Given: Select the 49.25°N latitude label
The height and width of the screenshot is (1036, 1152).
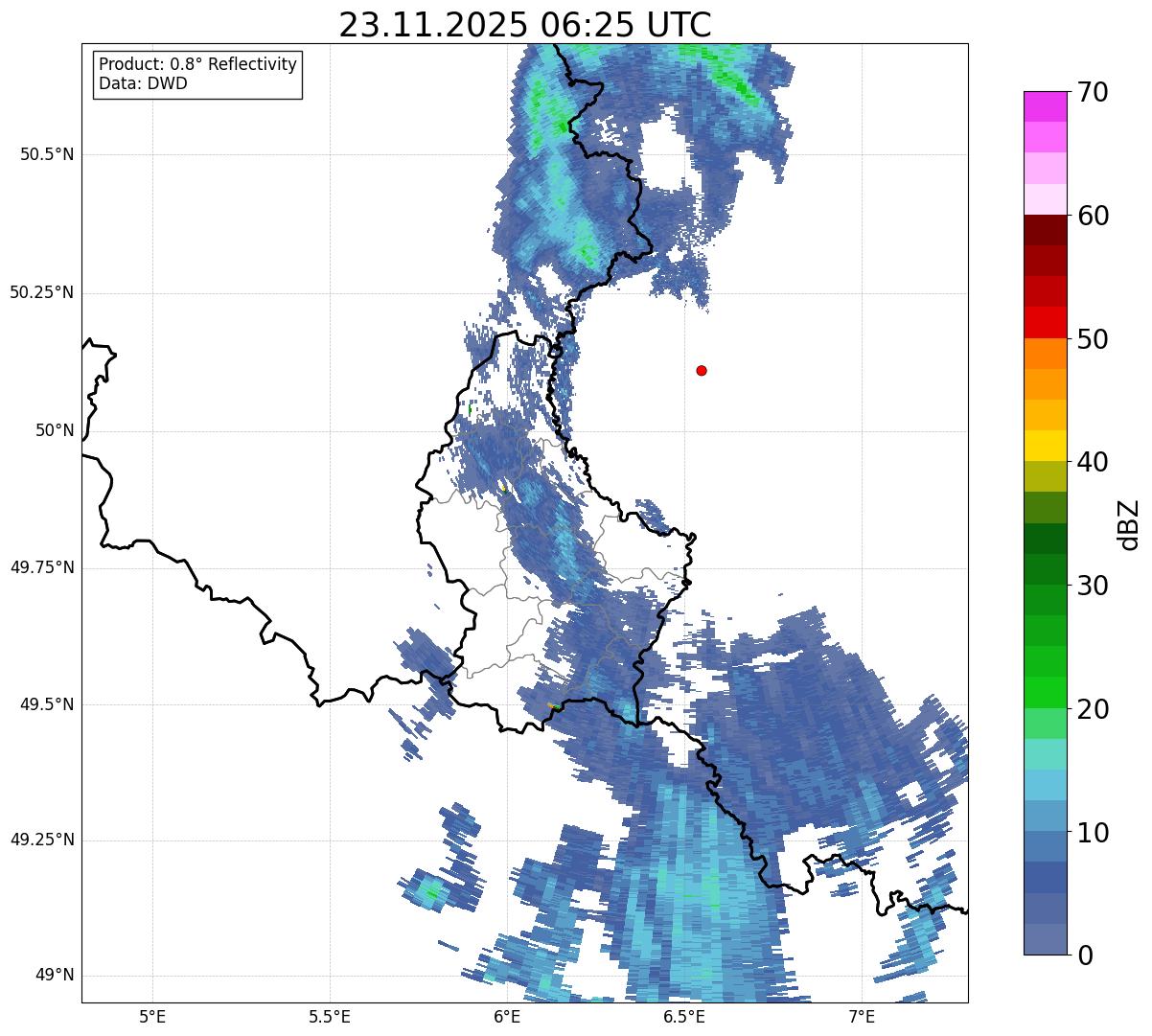Looking at the screenshot, I should (x=42, y=840).
